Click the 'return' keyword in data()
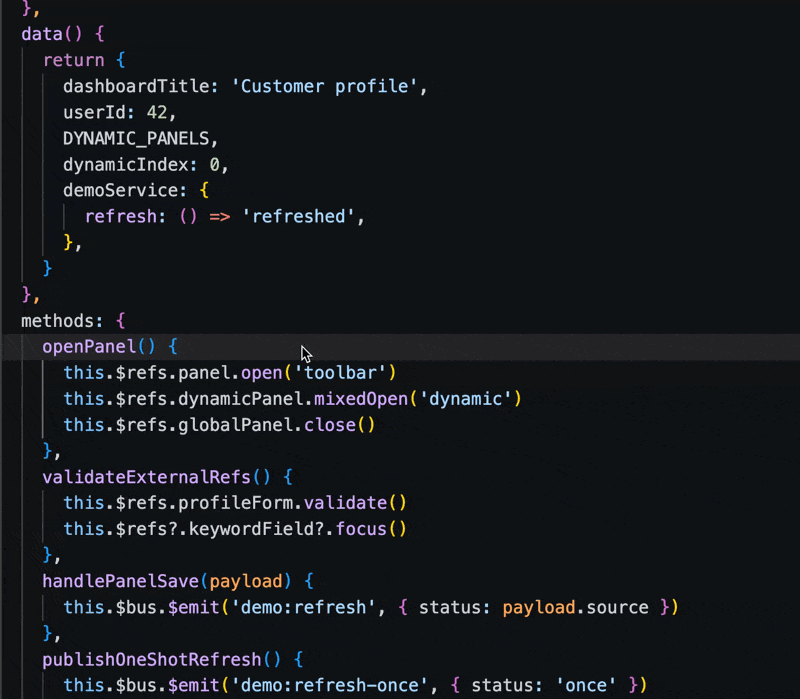 [x=73, y=60]
